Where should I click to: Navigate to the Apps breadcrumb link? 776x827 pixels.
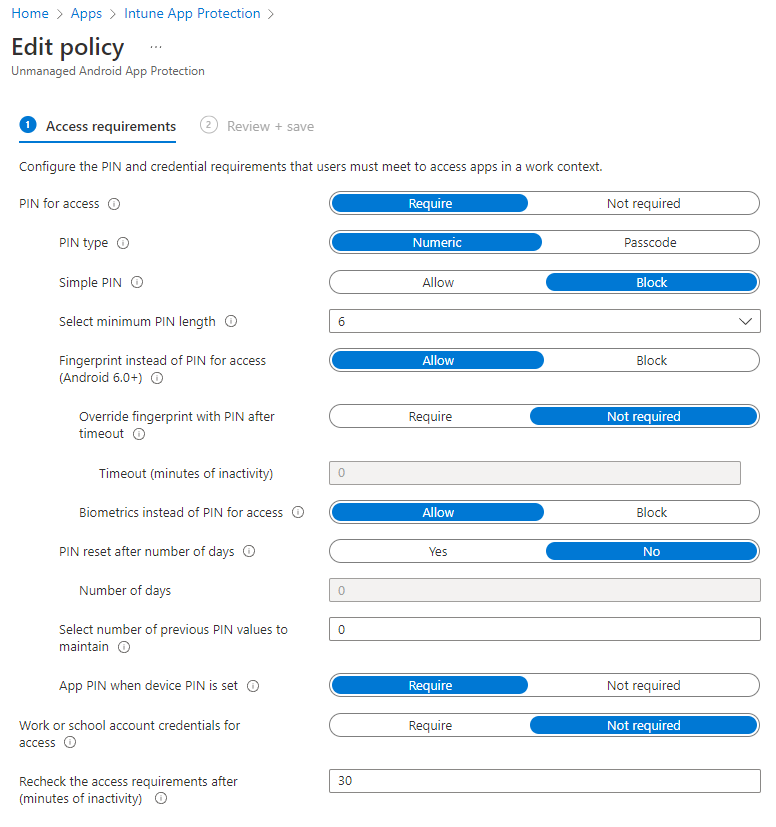[x=86, y=14]
